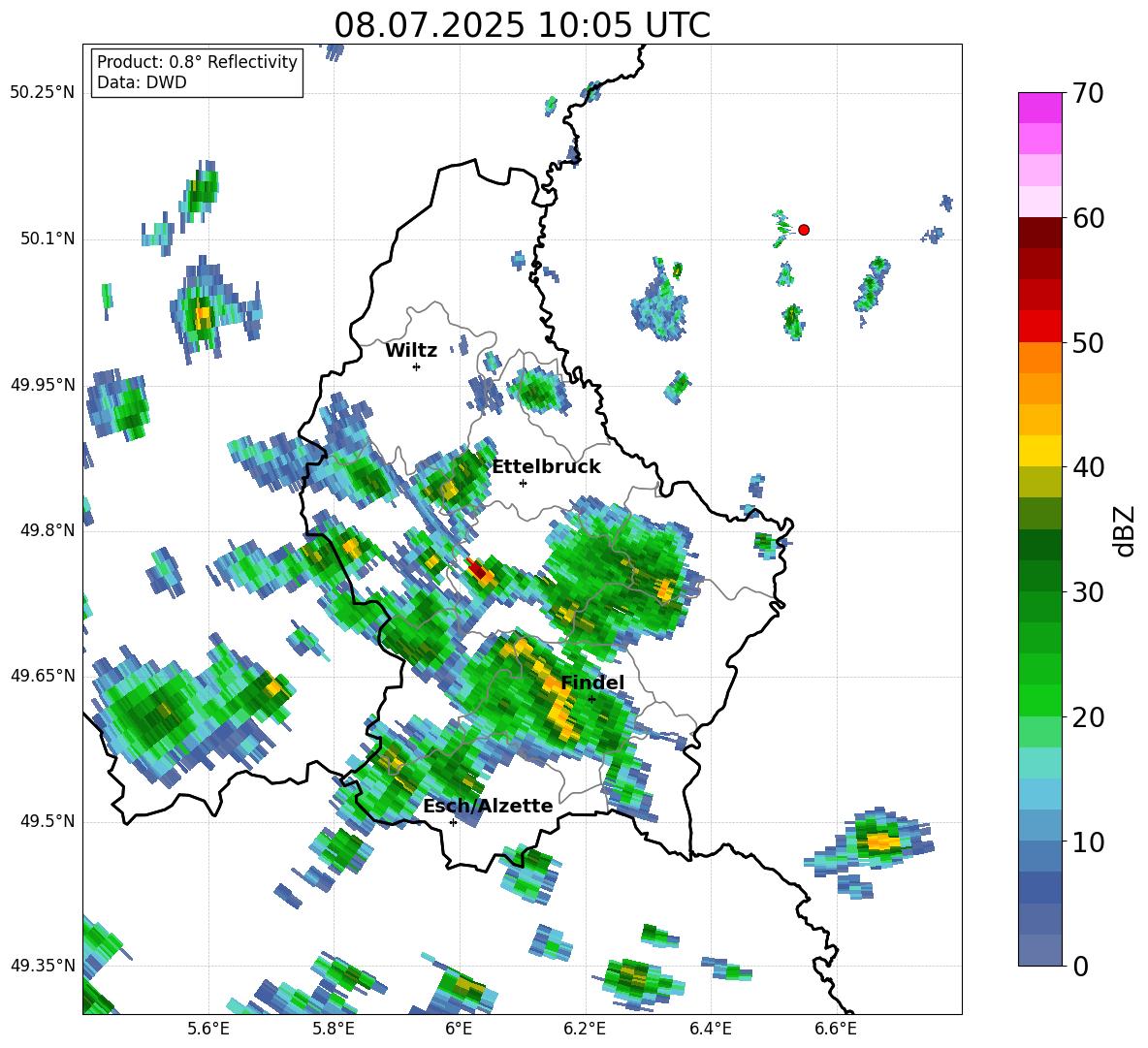This screenshot has height=1048, width=1148.
Task: Click the Esch/Alzette location cross marker
Action: point(453,822)
